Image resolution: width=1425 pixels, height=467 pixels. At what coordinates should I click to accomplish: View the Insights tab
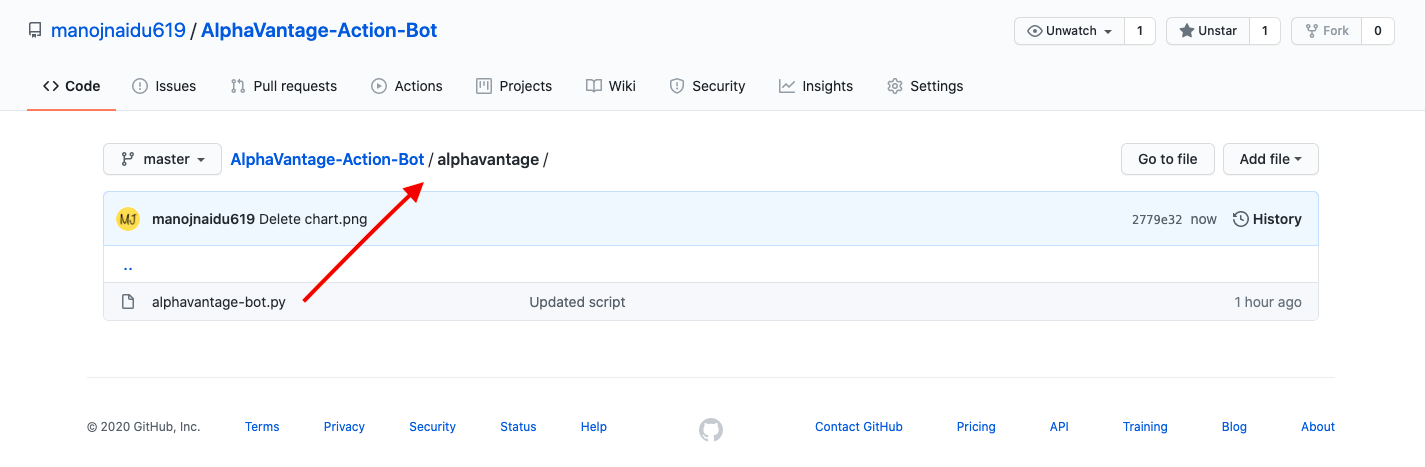816,86
